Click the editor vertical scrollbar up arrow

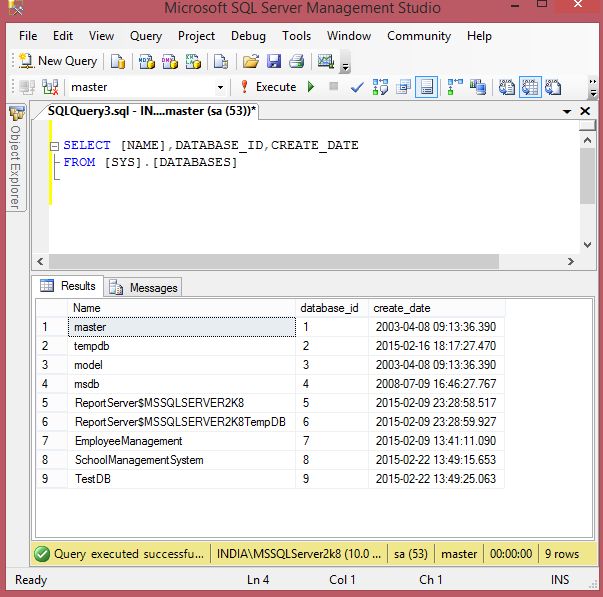587,140
